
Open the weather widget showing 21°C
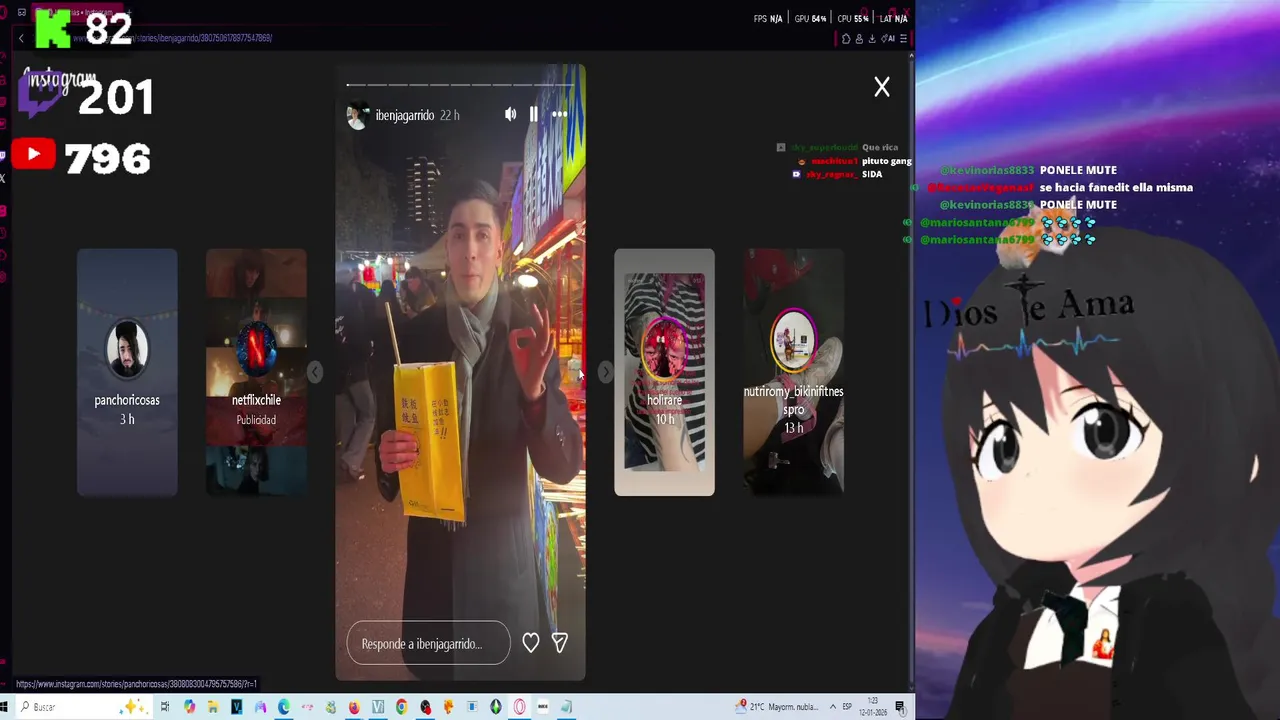[776, 707]
